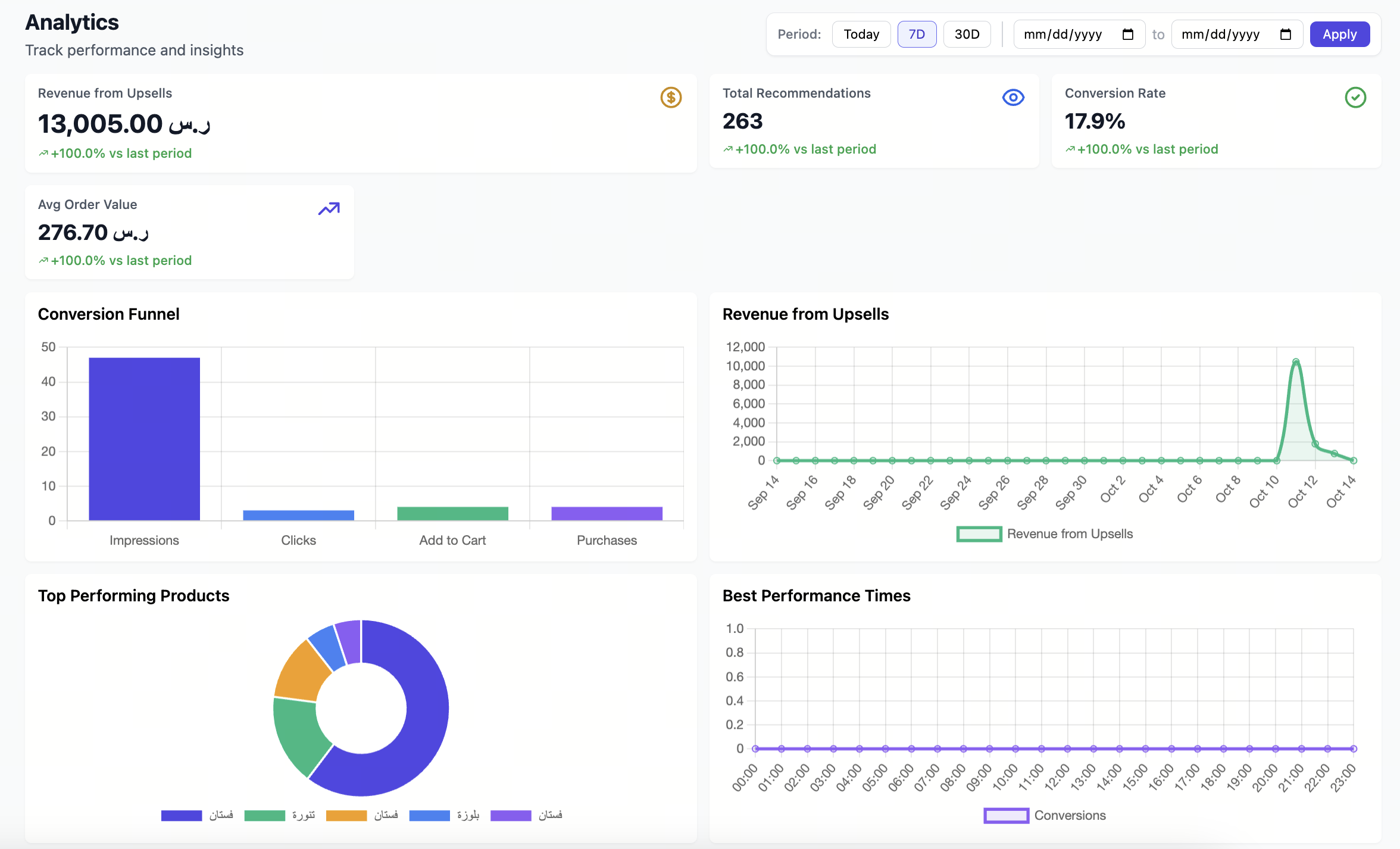The height and width of the screenshot is (849, 1400).
Task: Open the end date calendar picker icon
Action: tap(1285, 35)
